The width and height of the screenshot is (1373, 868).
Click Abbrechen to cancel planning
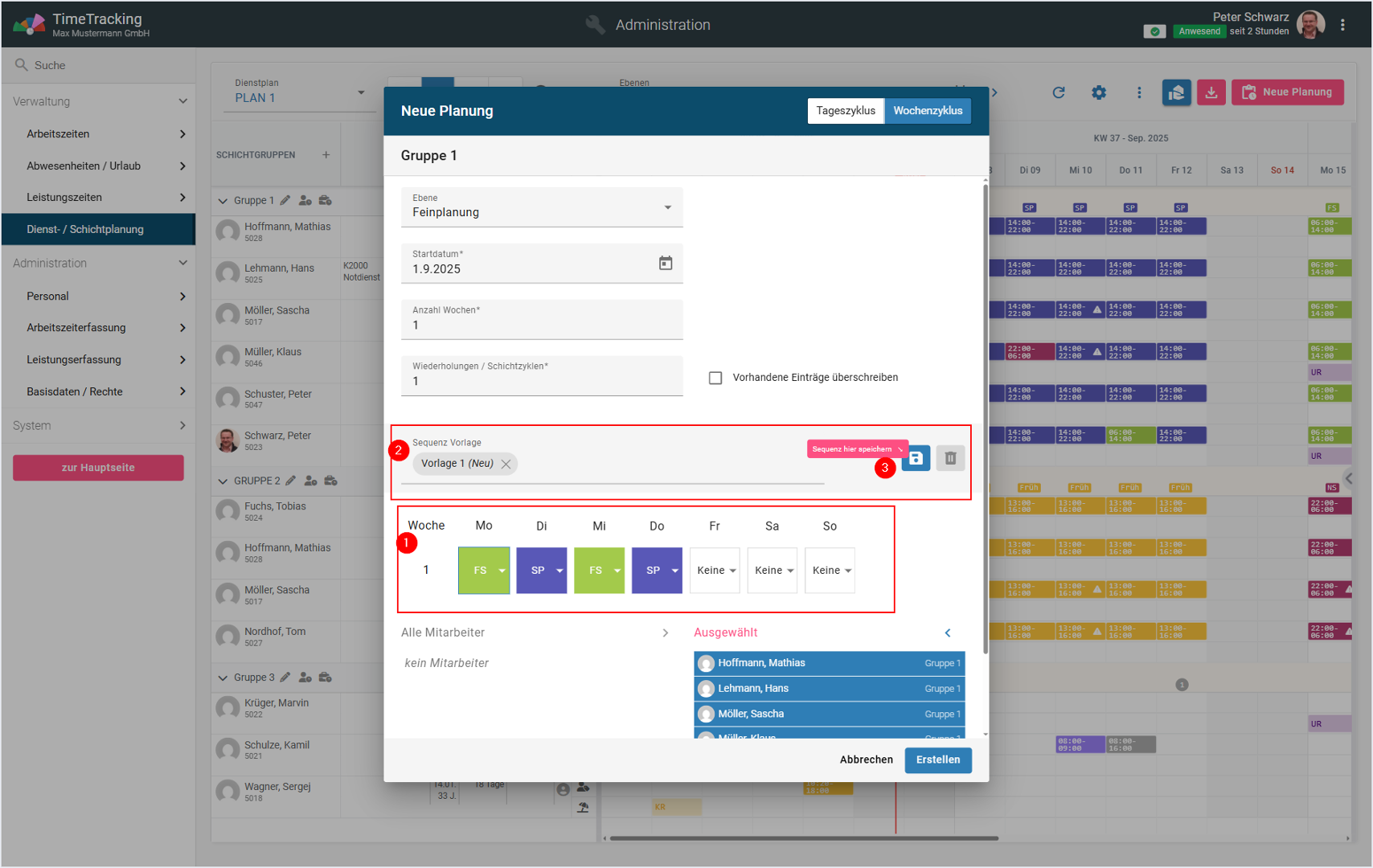[866, 759]
